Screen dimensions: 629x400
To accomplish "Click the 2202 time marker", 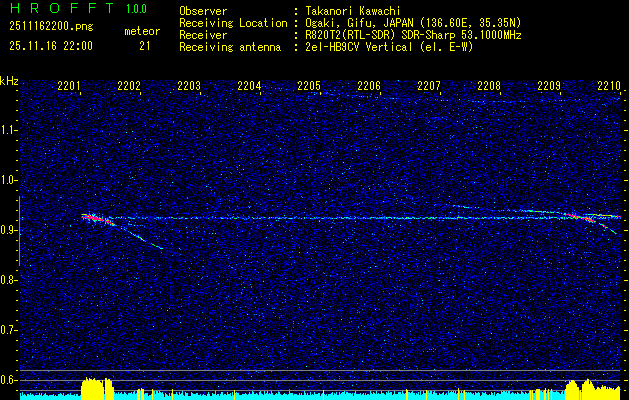I will (129, 85).
